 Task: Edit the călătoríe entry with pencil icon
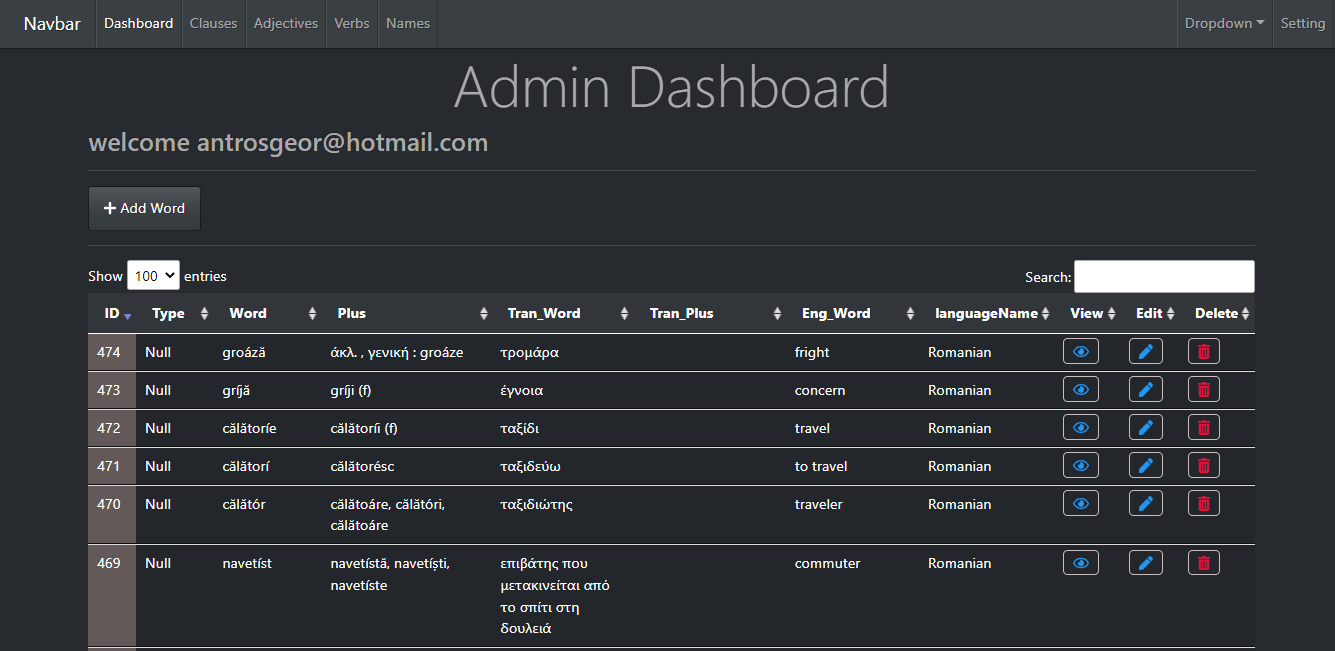[x=1145, y=428]
